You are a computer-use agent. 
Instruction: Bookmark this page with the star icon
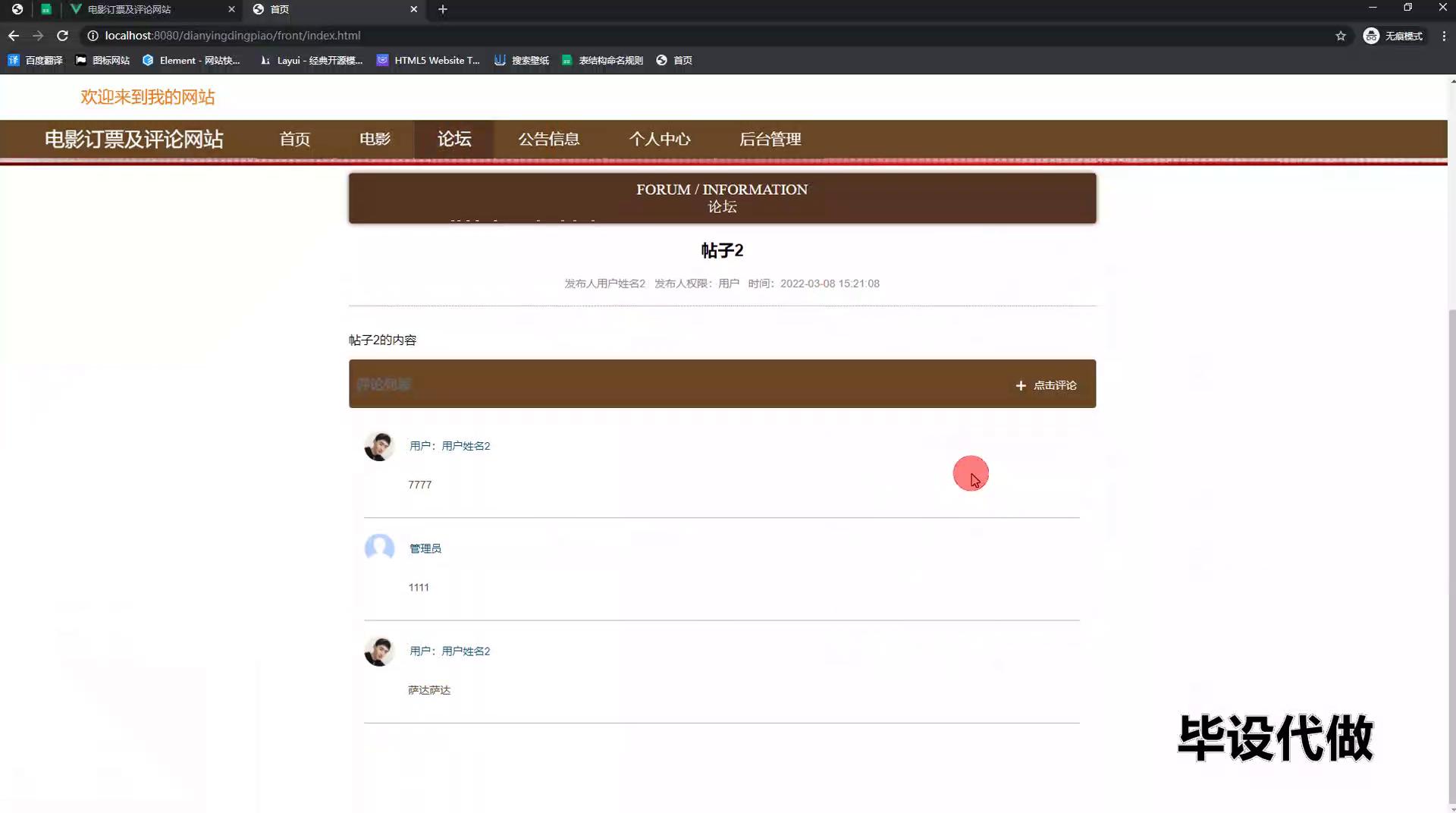pos(1340,36)
